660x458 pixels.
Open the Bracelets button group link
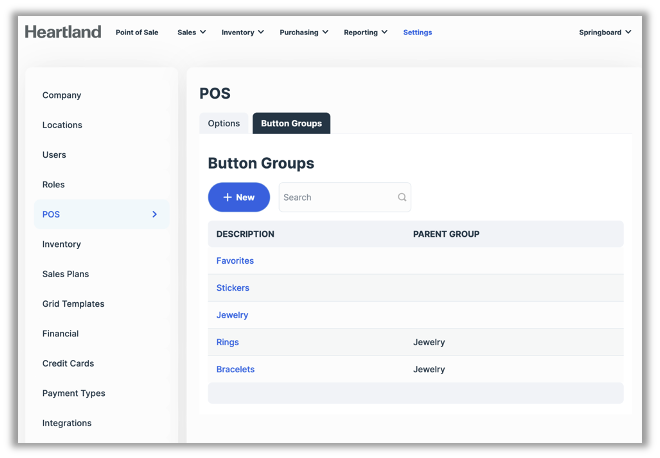click(235, 369)
